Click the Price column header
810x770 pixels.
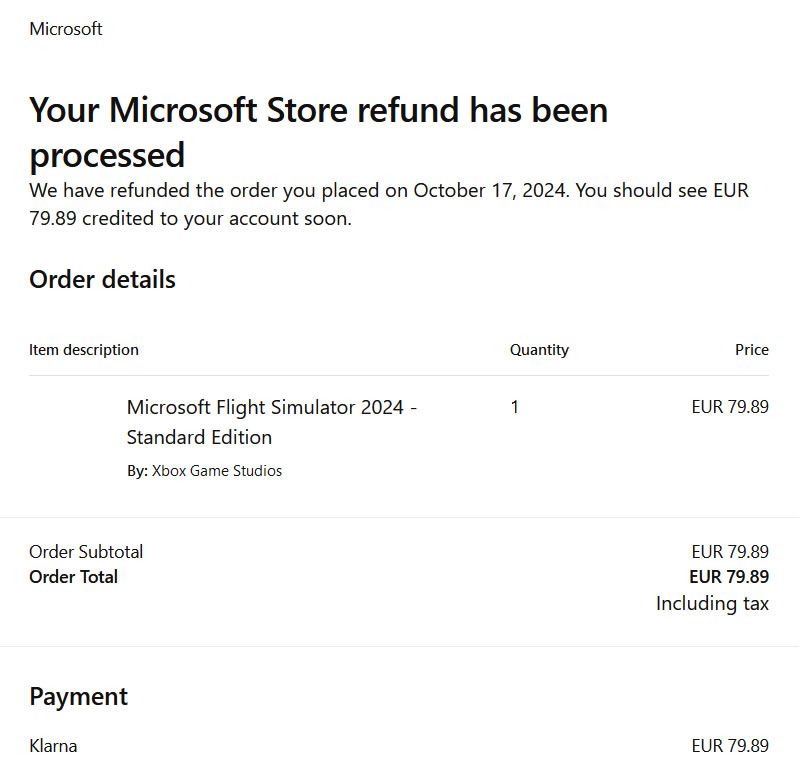tap(752, 350)
